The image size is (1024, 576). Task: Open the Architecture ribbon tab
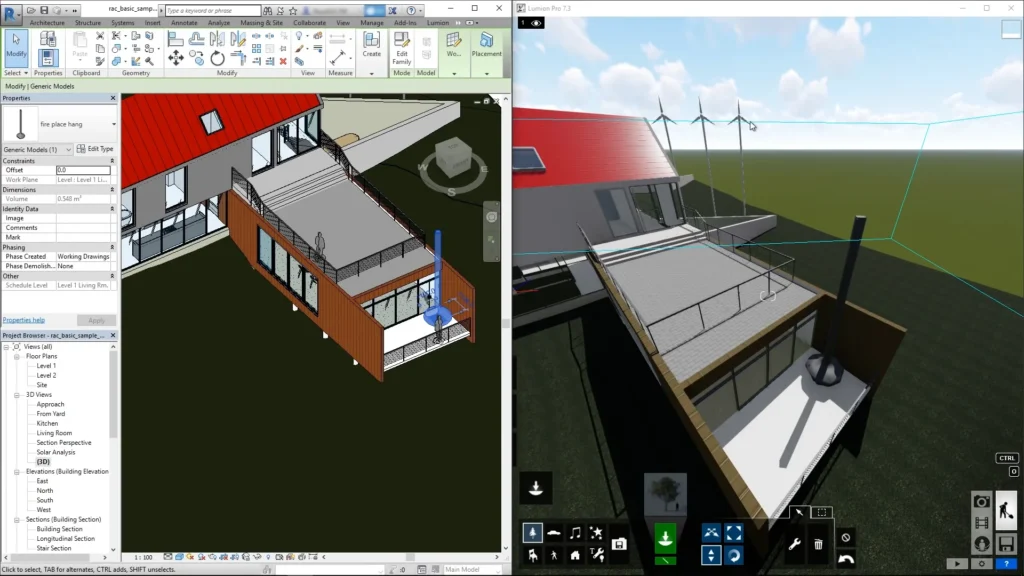point(47,23)
